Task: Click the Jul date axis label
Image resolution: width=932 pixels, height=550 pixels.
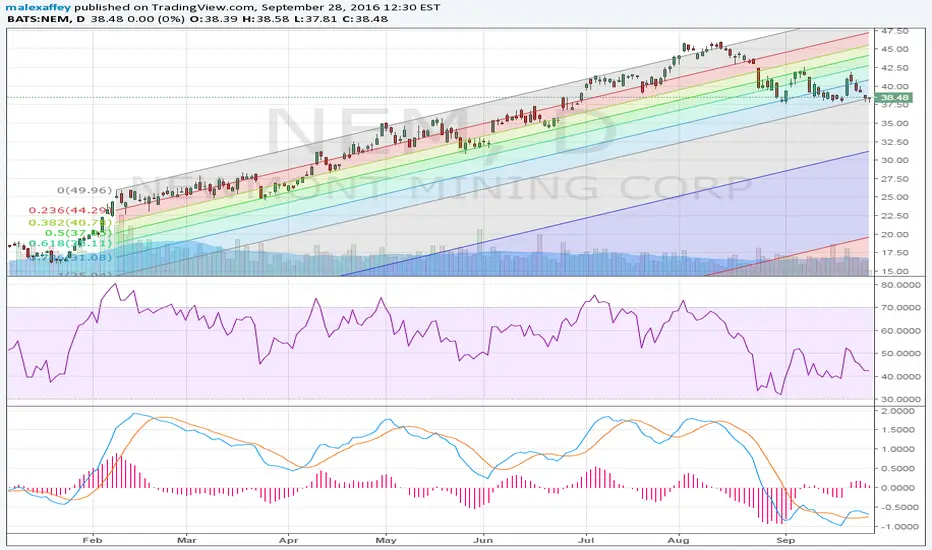Action: coord(586,540)
